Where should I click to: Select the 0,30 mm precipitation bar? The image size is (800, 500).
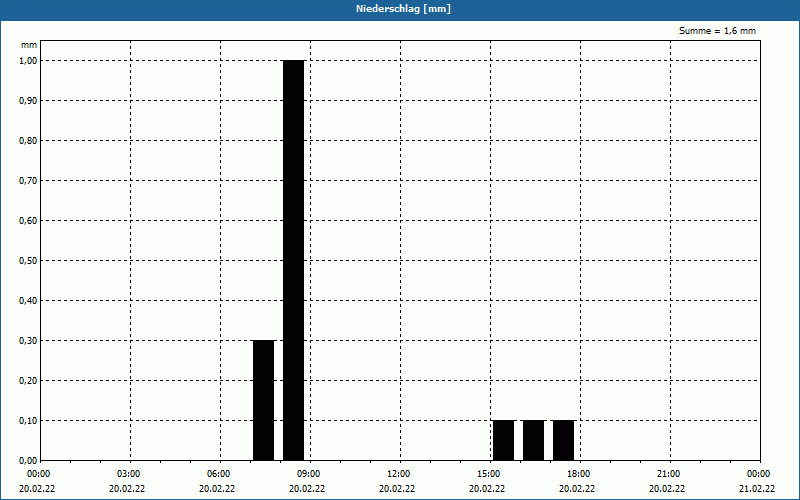click(263, 401)
